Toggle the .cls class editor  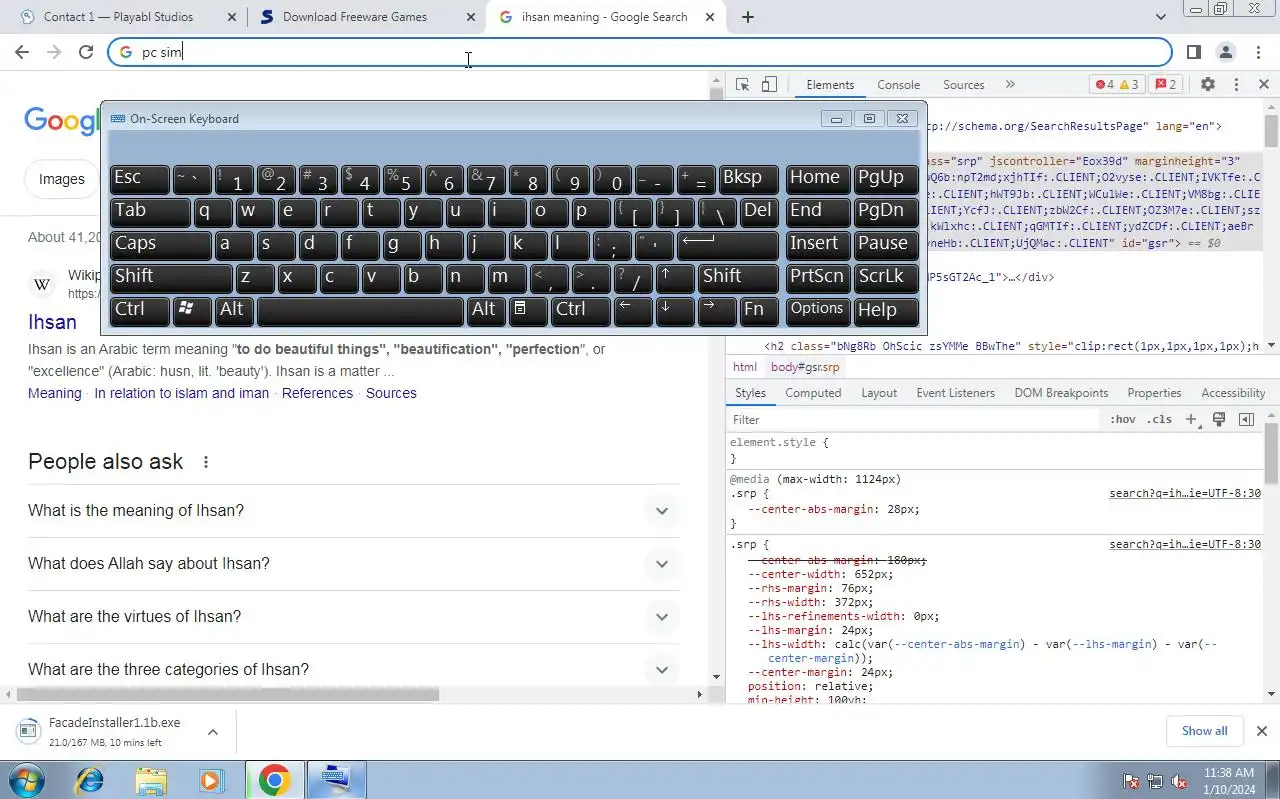tap(1160, 420)
